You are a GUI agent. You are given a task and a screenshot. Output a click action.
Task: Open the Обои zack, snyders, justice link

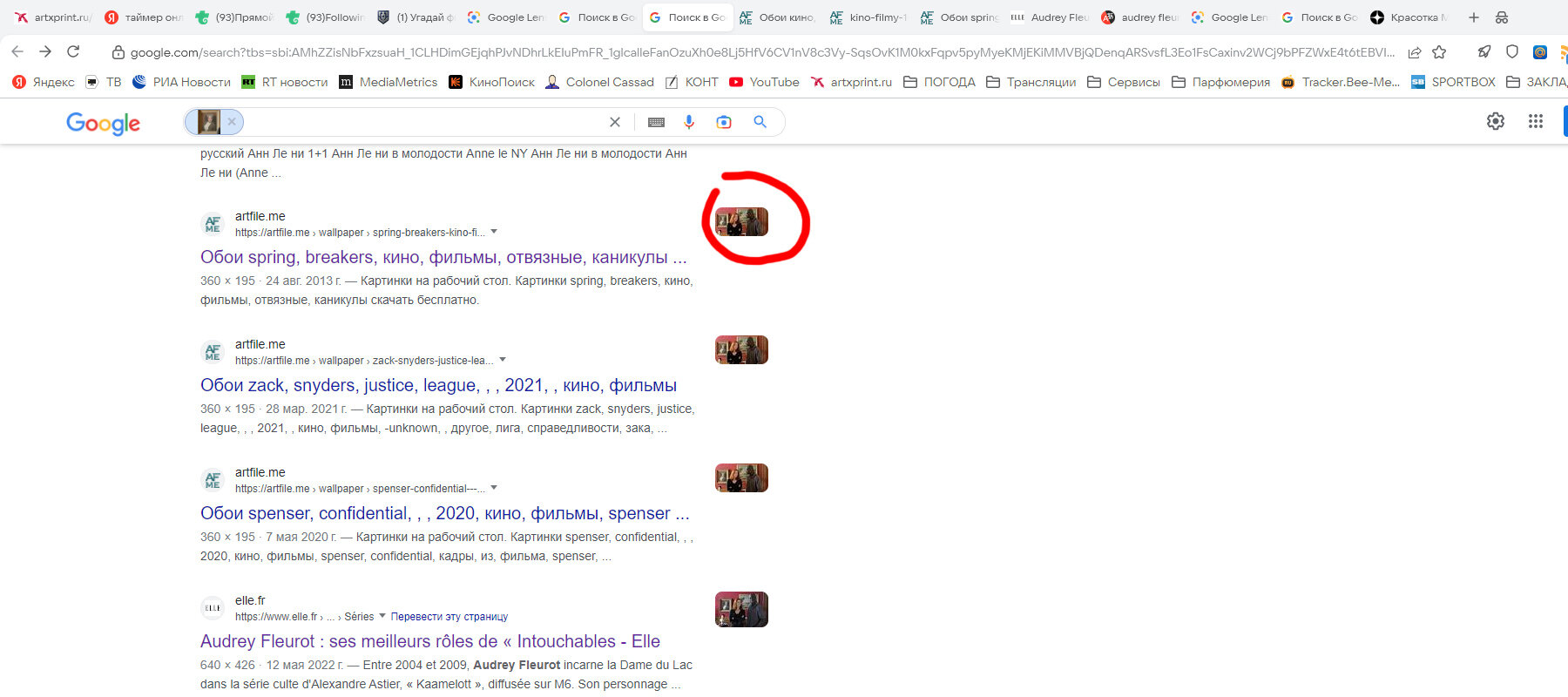point(438,385)
